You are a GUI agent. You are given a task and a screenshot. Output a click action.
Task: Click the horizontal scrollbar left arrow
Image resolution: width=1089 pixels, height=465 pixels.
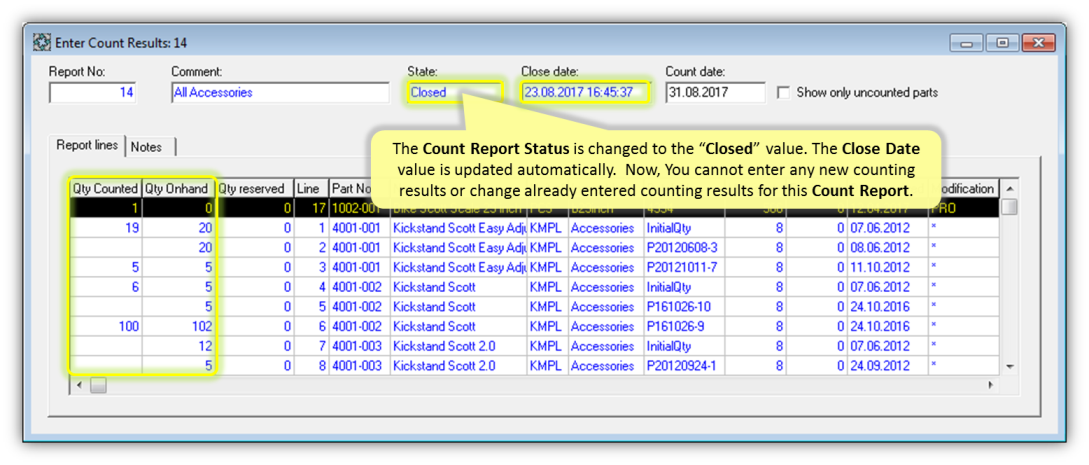pyautogui.click(x=77, y=385)
